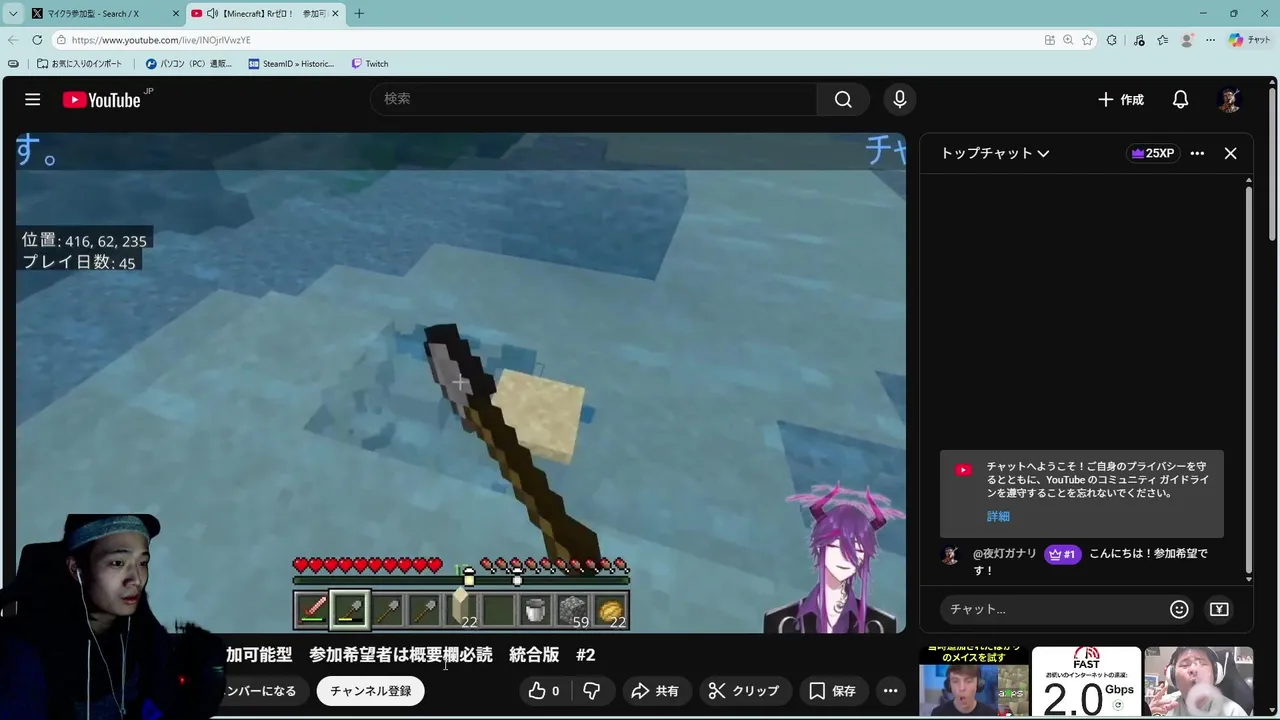Expand the トップチャット chat mode dropdown

click(994, 153)
